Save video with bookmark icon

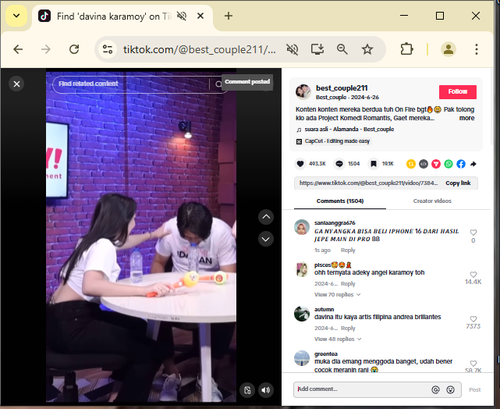(373, 164)
